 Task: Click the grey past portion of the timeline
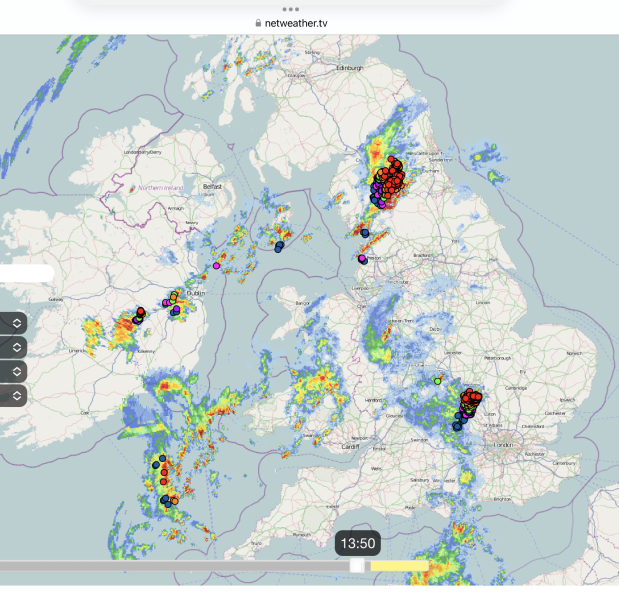(x=175, y=566)
